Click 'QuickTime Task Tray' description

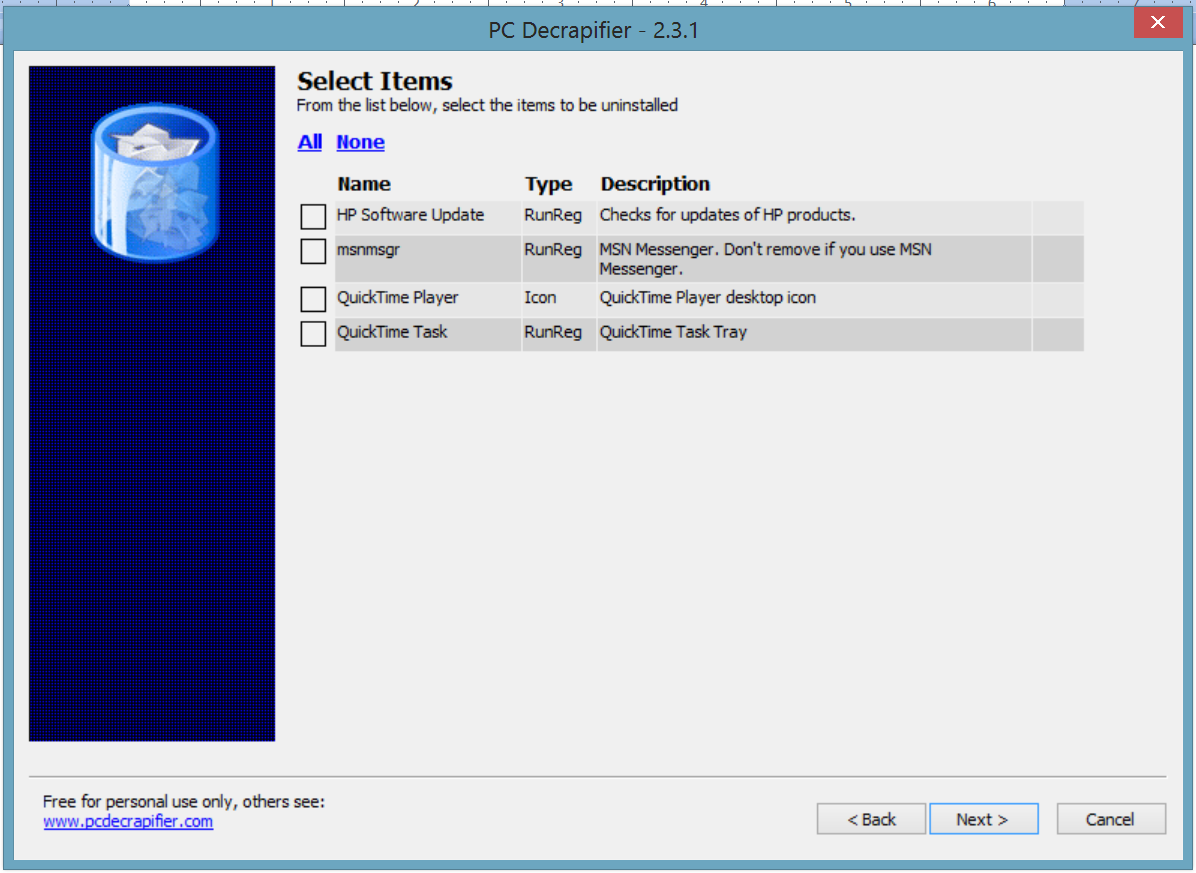(x=674, y=332)
